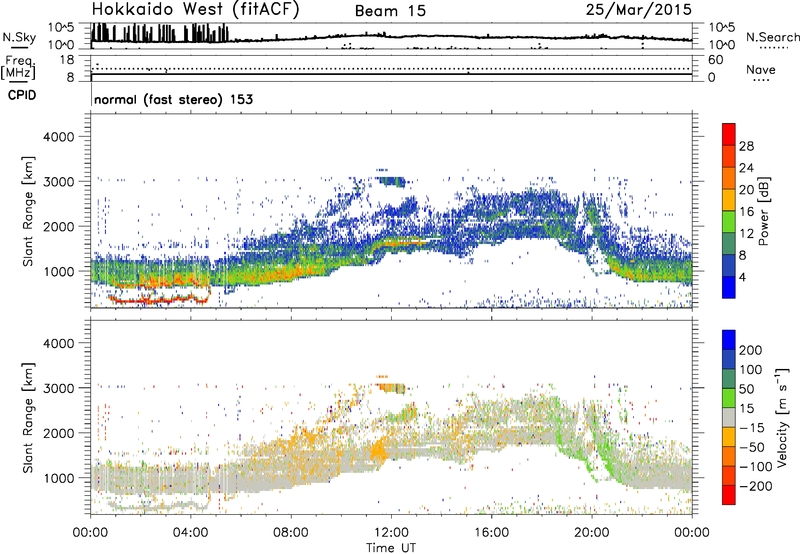This screenshot has width=800, height=554.
Task: Click the "4000" tick of the power panel
Action: pyautogui.click(x=59, y=137)
